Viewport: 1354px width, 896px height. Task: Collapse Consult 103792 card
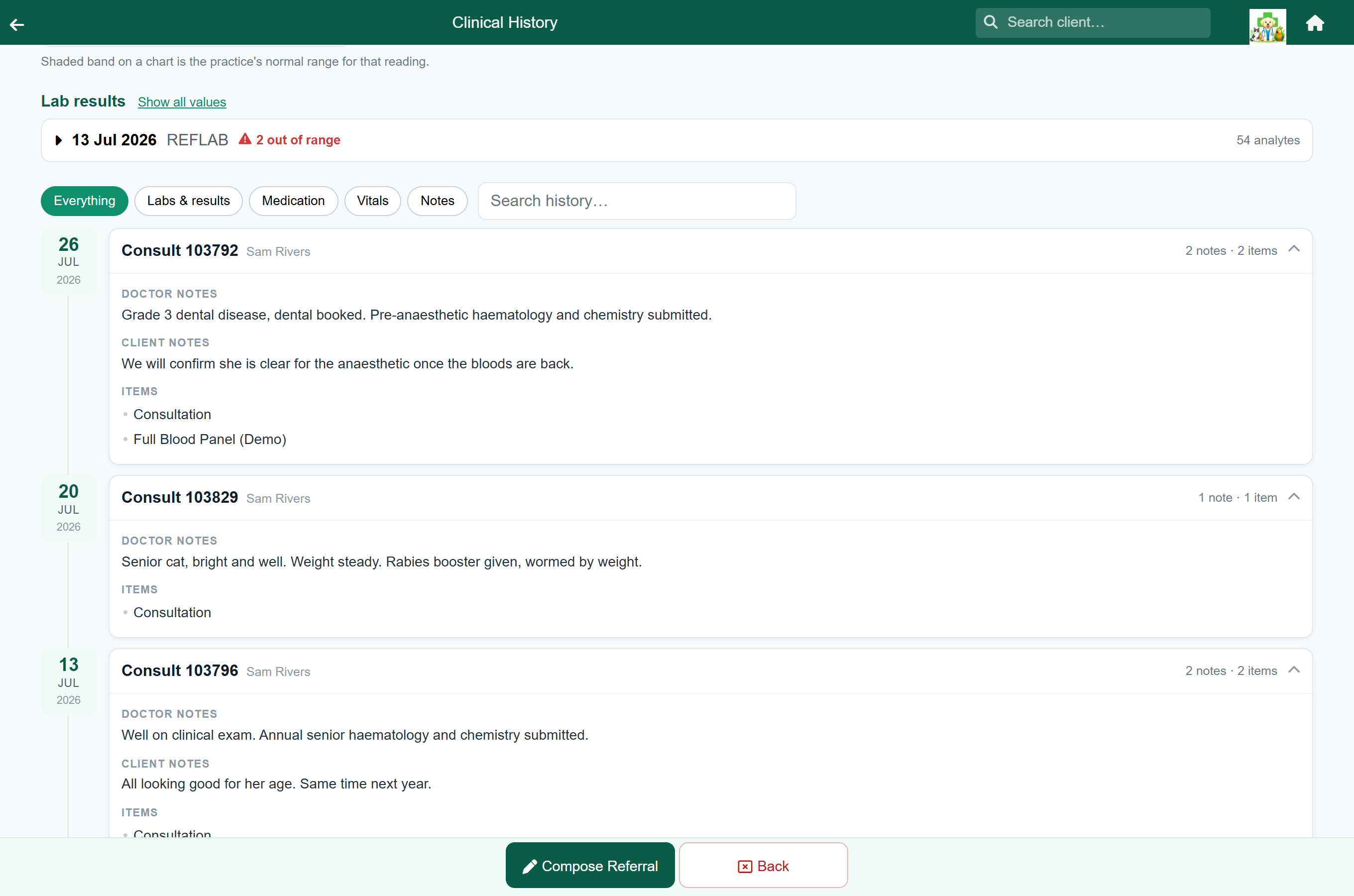(x=1294, y=250)
